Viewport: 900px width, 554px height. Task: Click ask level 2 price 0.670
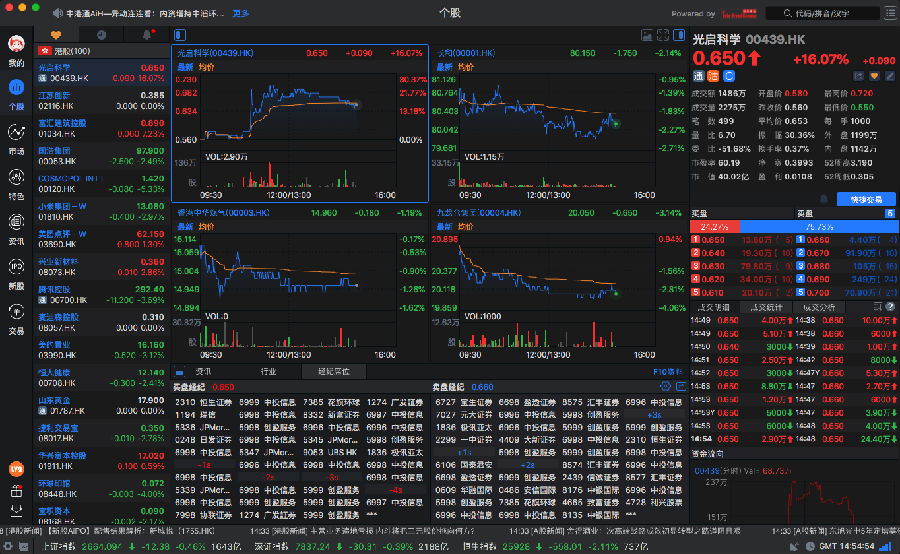(x=818, y=253)
